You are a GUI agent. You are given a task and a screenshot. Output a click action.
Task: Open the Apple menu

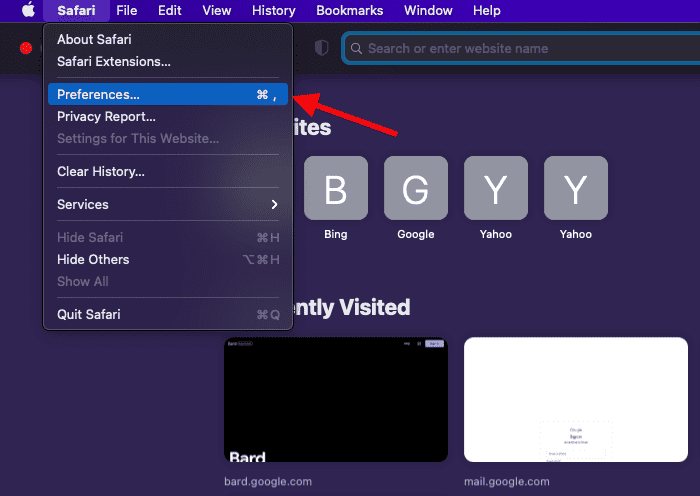coord(27,11)
